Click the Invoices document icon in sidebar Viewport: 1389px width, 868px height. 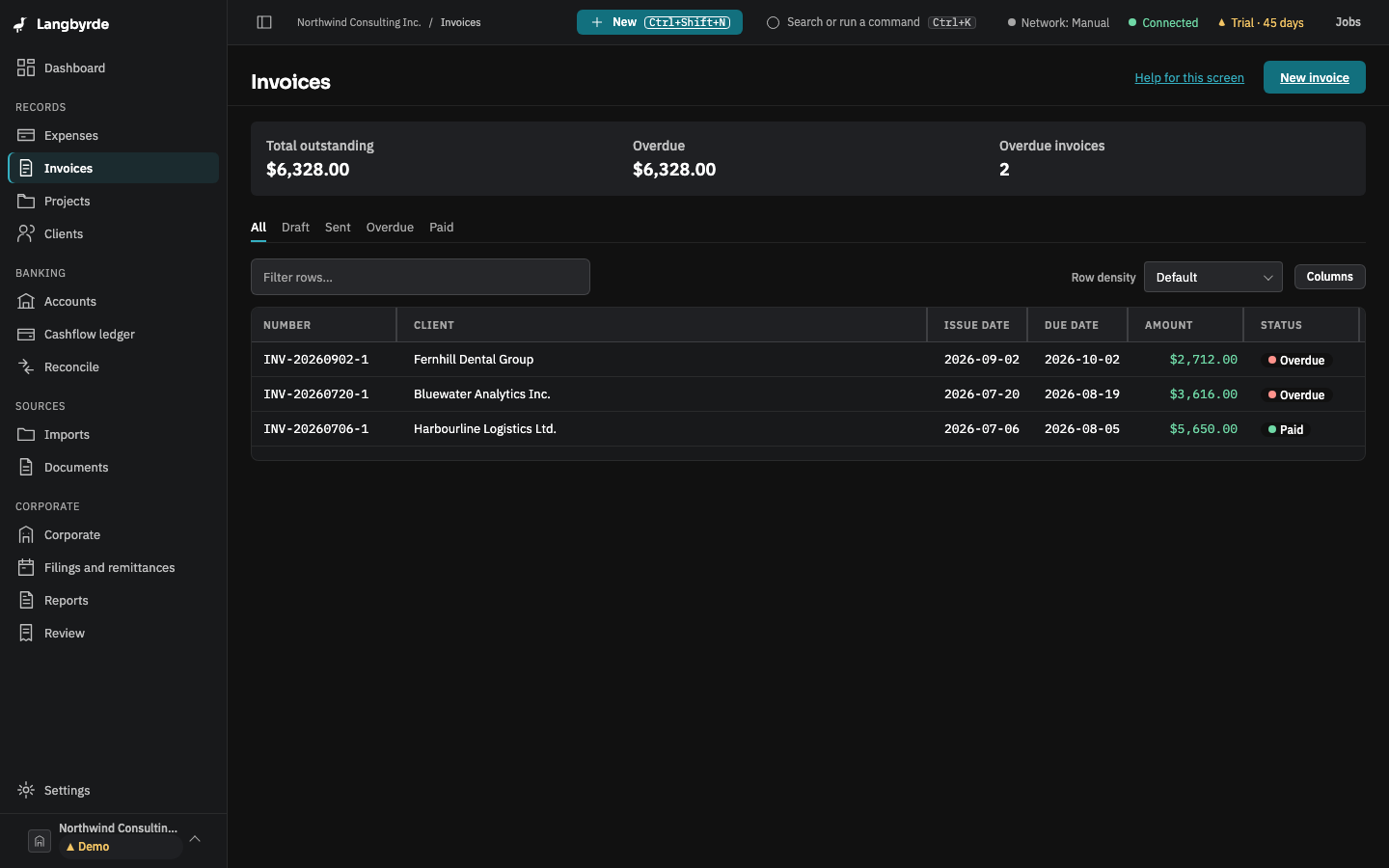26,168
